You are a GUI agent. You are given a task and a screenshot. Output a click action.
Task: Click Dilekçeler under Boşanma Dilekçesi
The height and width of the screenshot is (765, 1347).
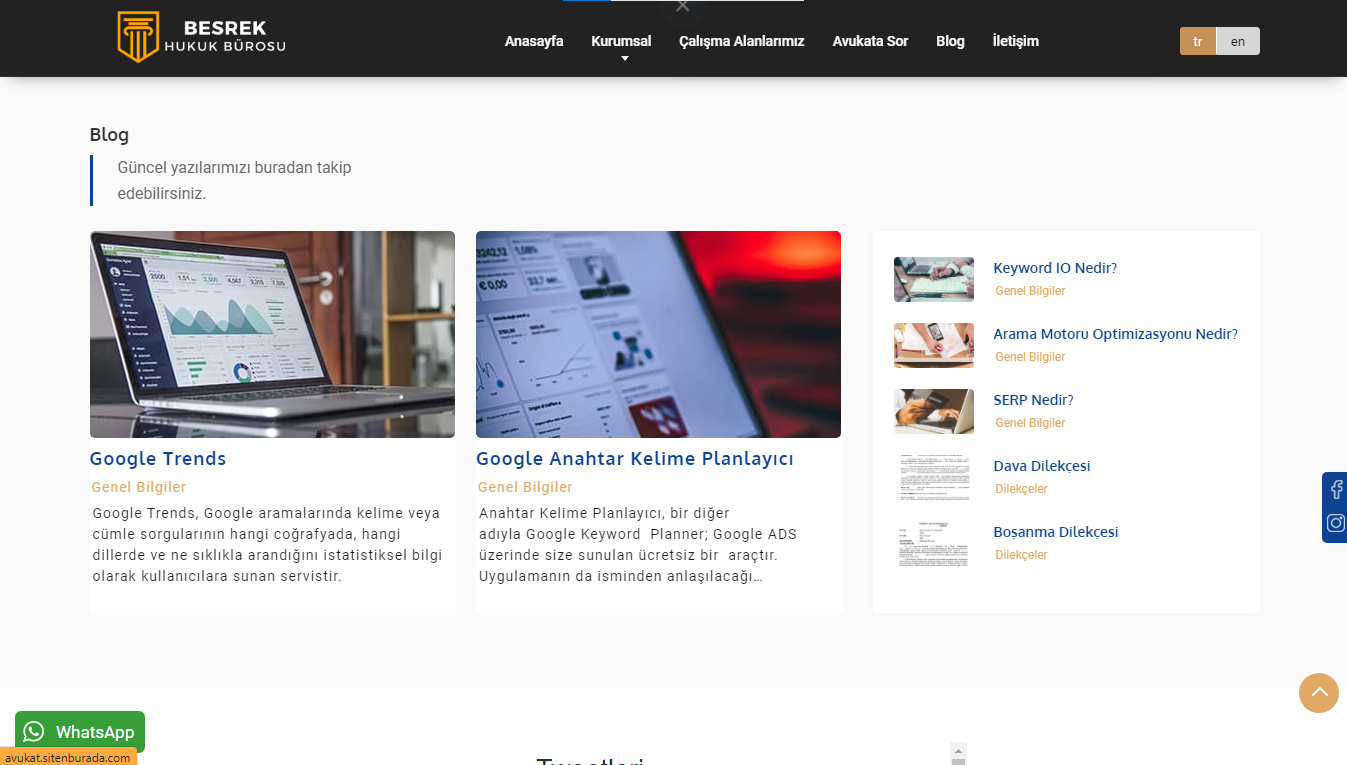point(1021,555)
